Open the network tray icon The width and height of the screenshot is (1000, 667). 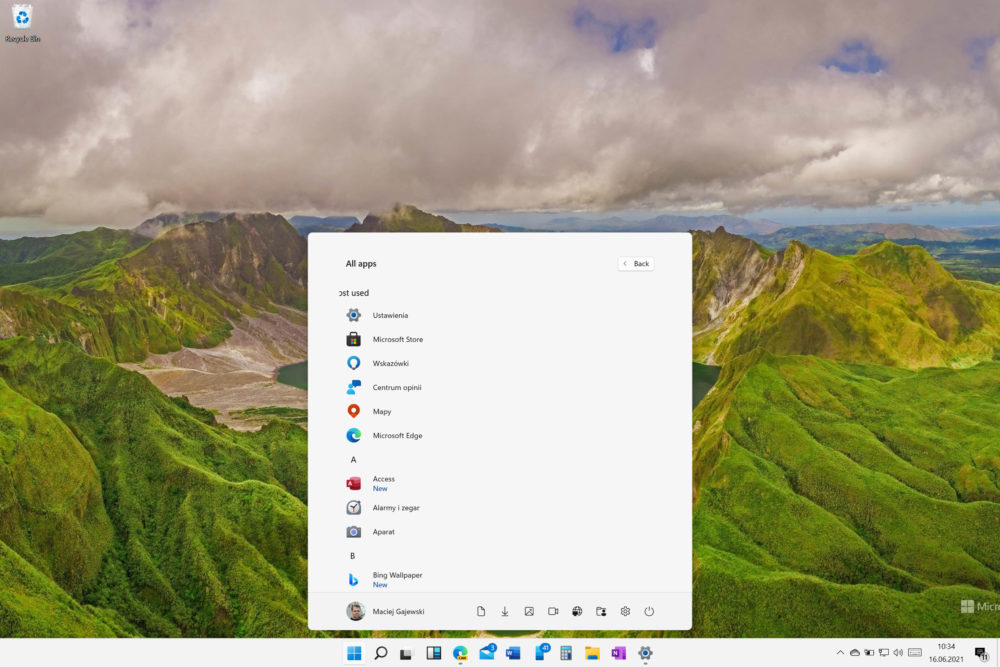coord(884,652)
